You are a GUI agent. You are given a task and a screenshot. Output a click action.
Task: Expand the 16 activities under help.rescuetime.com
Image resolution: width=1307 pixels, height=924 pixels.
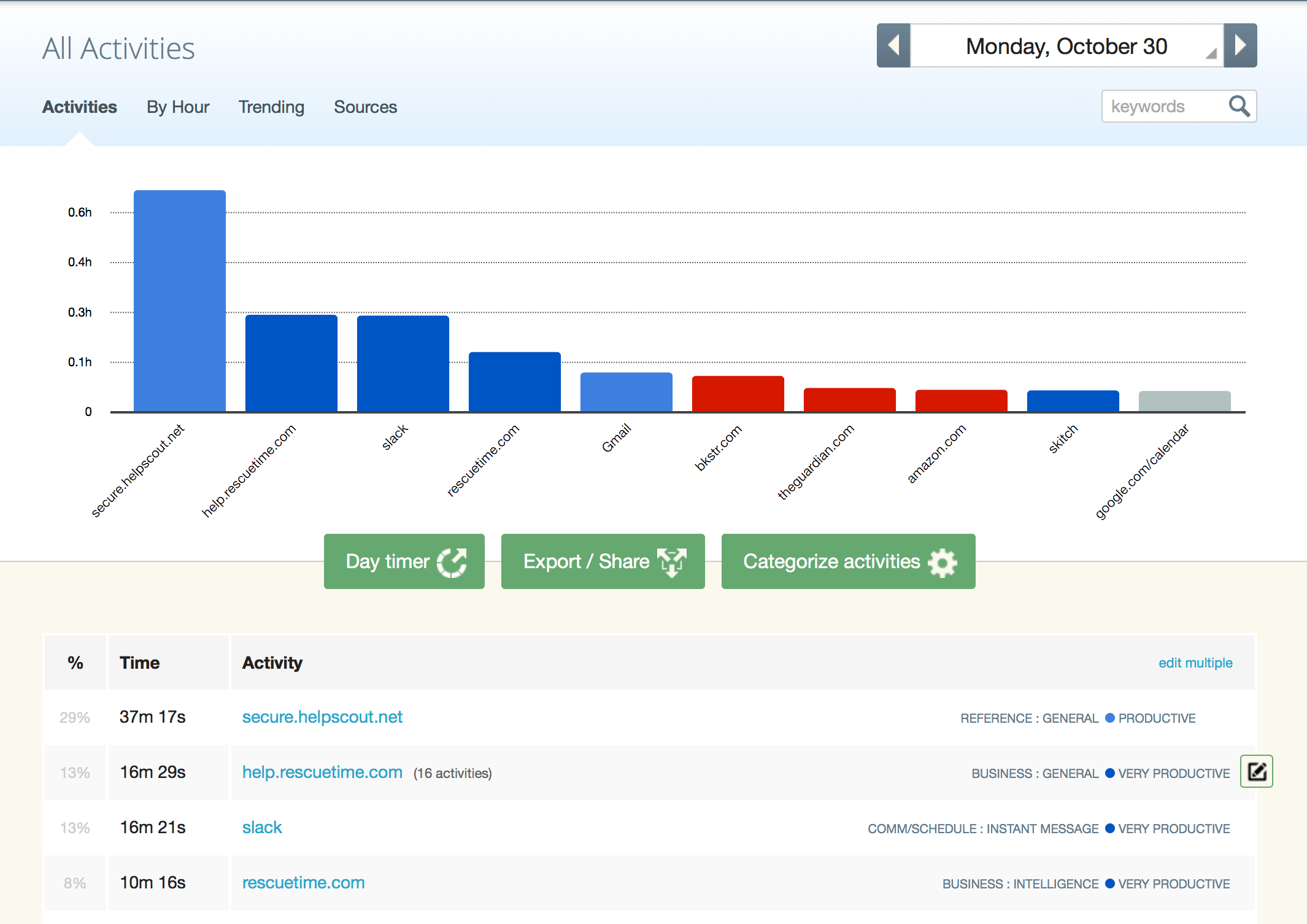click(x=452, y=773)
